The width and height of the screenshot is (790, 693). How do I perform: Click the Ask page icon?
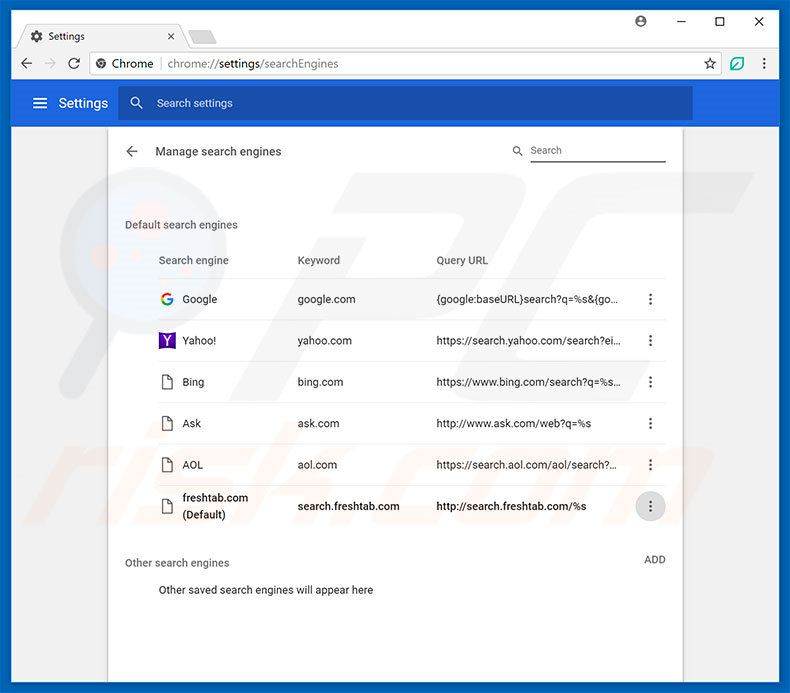click(x=167, y=423)
